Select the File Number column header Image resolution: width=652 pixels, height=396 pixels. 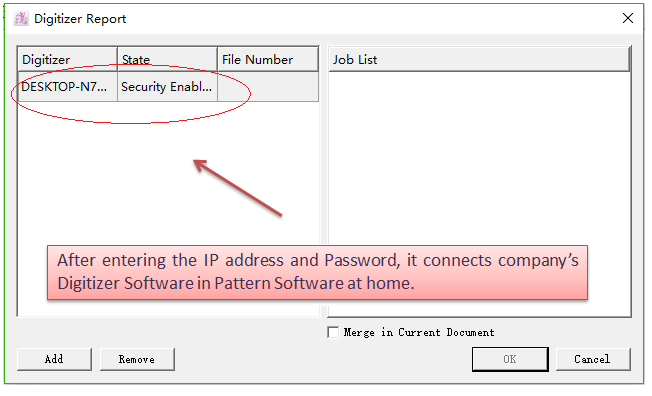(x=268, y=59)
